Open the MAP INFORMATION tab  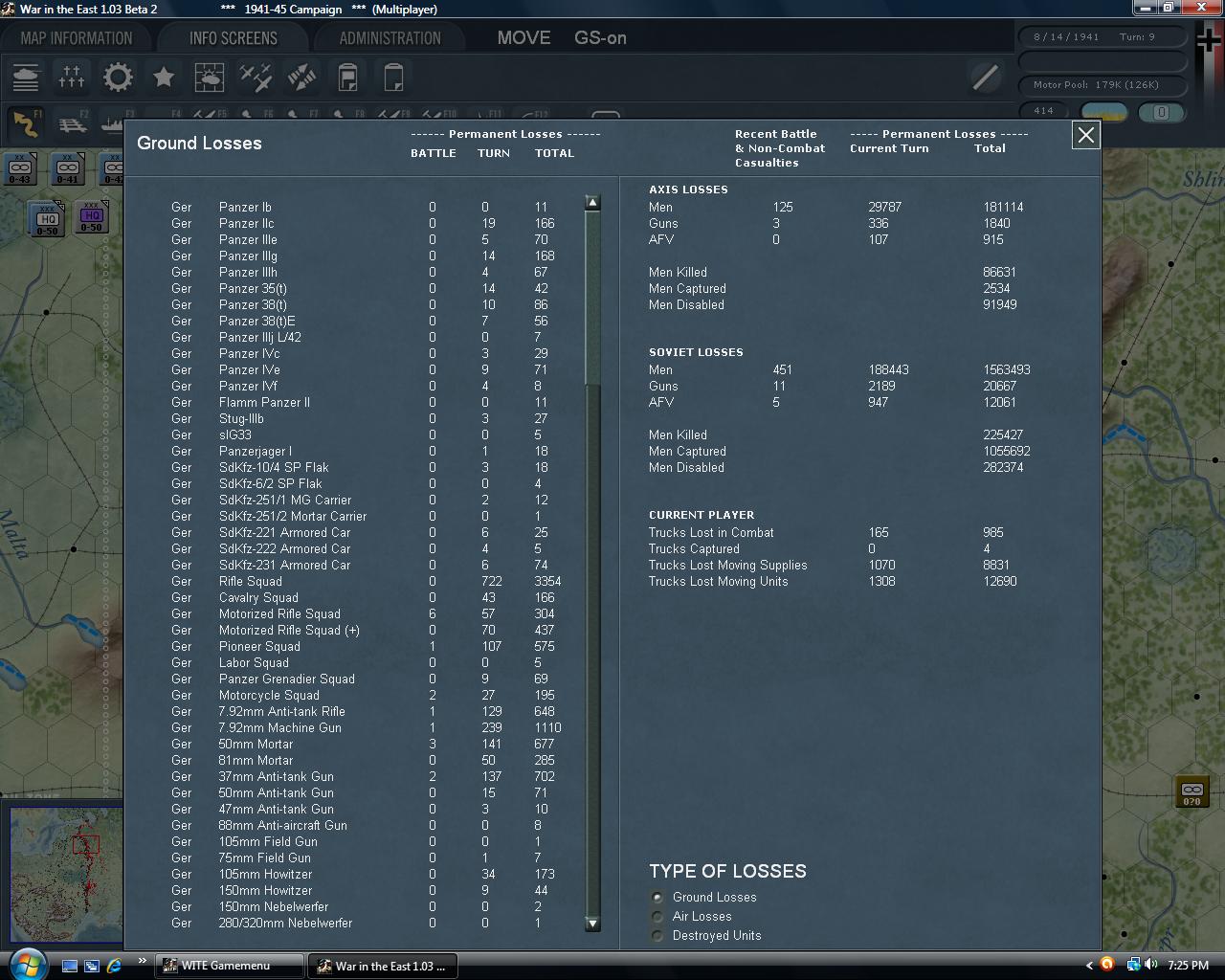tap(77, 38)
